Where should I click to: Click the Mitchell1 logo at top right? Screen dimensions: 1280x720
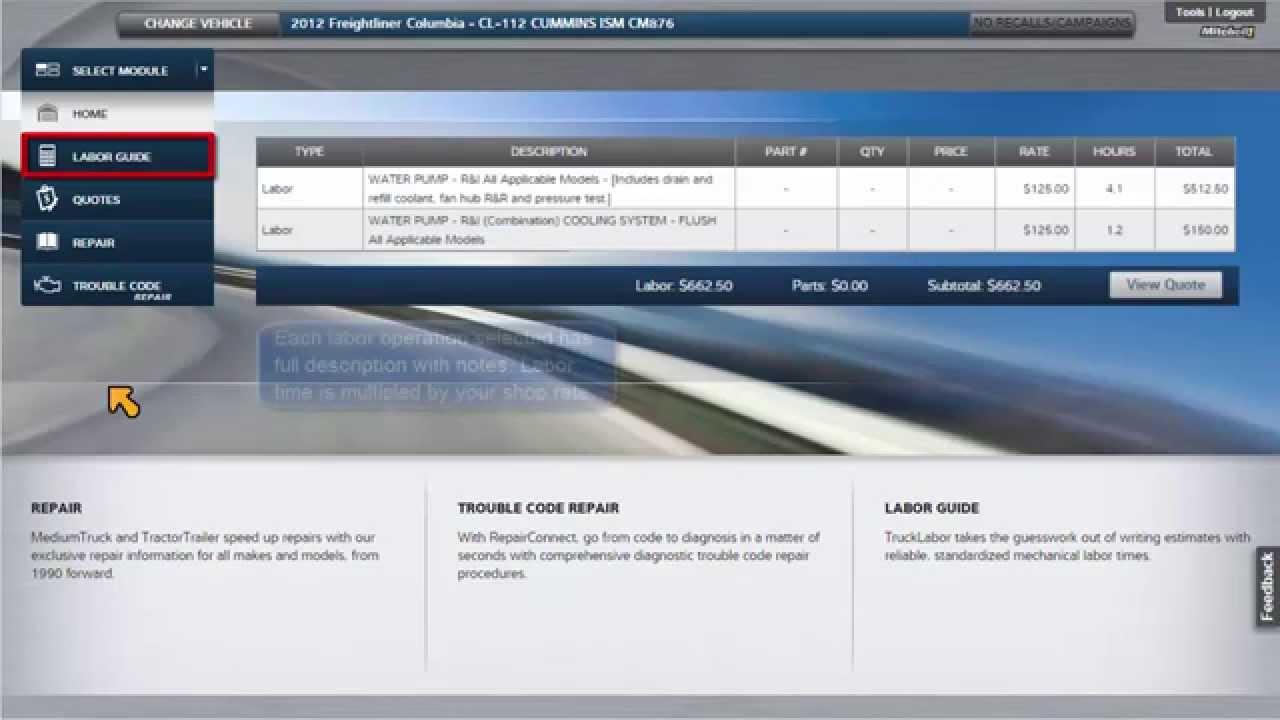click(x=1226, y=32)
